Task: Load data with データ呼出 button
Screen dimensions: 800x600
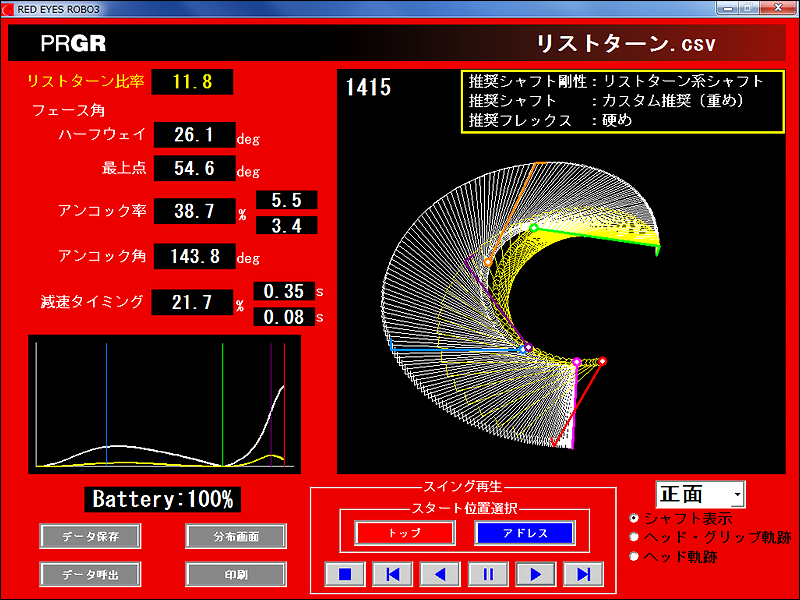Action: click(89, 574)
